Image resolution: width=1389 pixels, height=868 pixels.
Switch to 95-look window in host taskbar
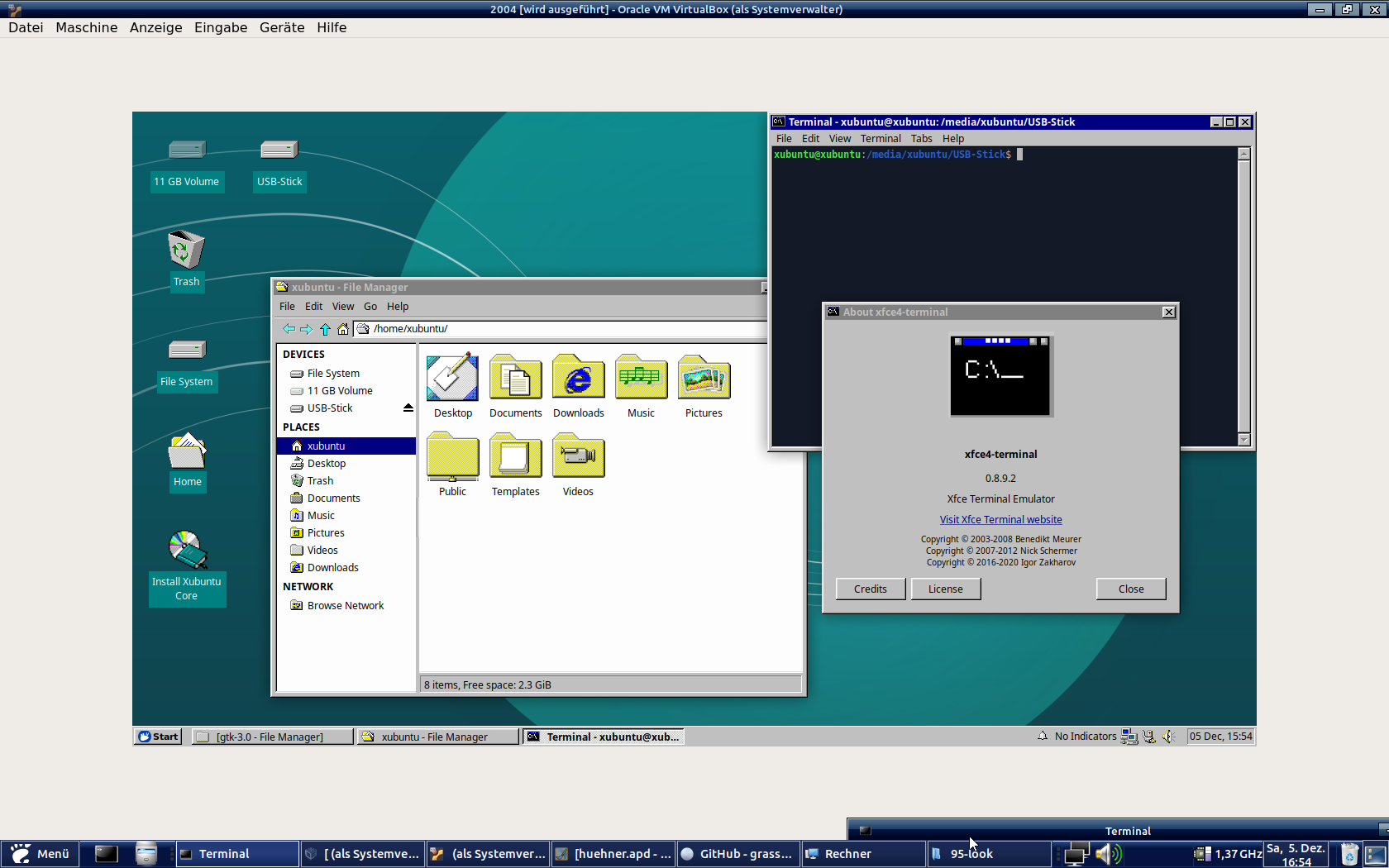point(988,854)
